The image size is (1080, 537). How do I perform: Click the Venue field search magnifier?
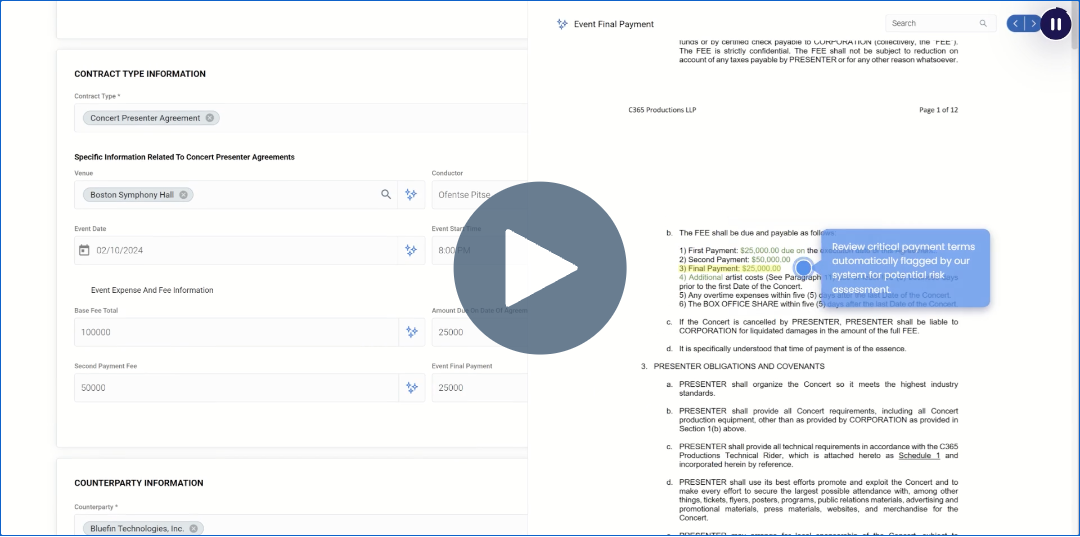386,195
